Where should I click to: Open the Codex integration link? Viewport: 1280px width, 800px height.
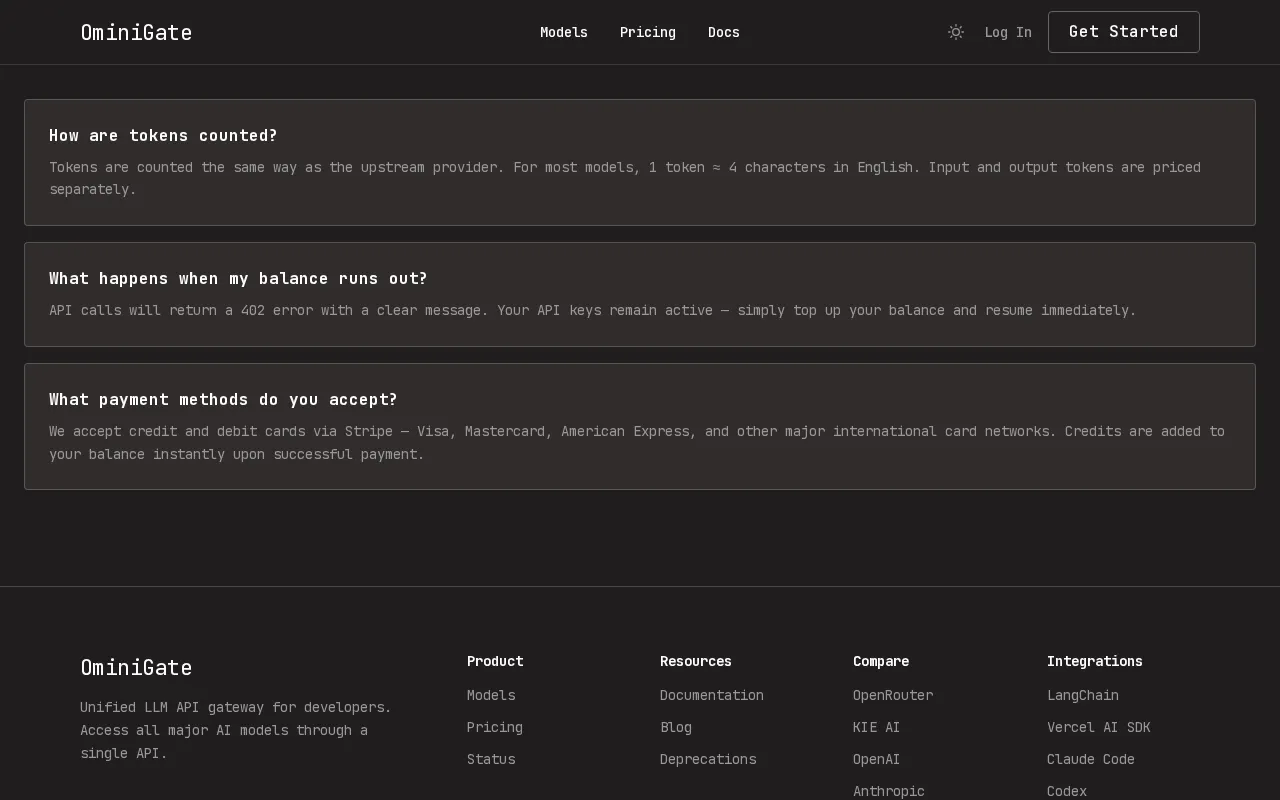(1067, 790)
